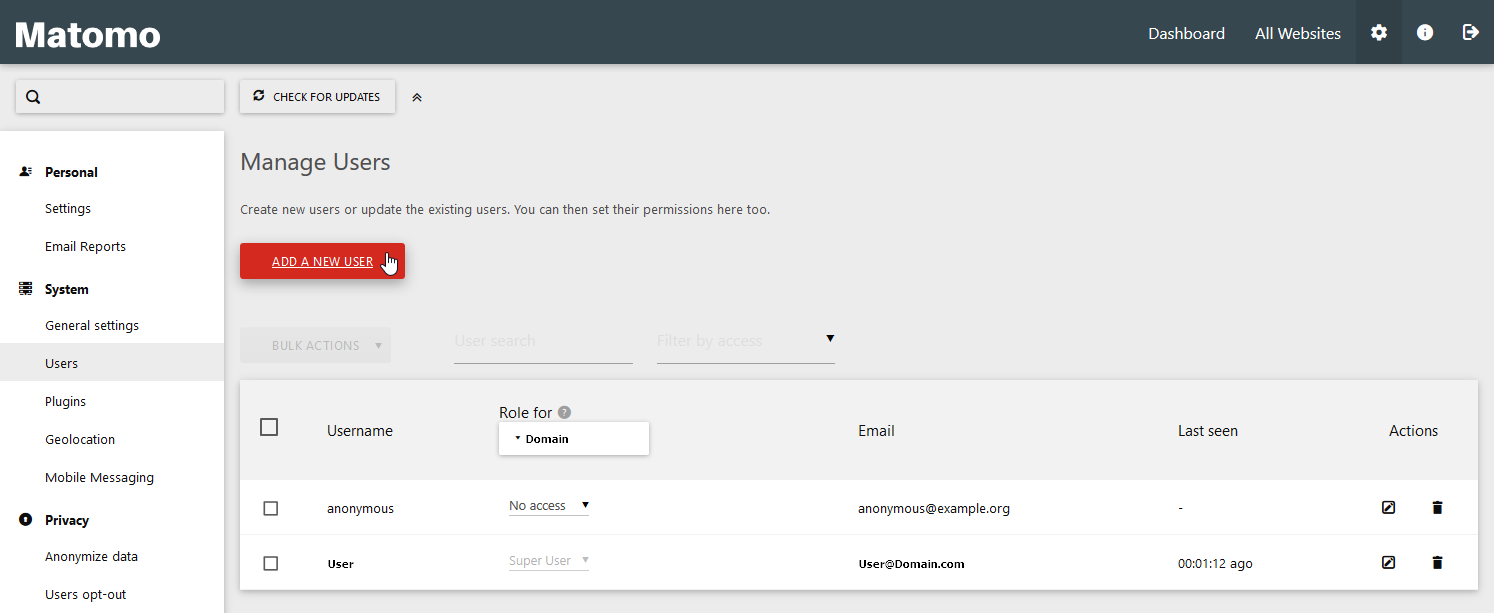The width and height of the screenshot is (1494, 613).
Task: Click the search magnifier icon
Action: pyautogui.click(x=33, y=97)
